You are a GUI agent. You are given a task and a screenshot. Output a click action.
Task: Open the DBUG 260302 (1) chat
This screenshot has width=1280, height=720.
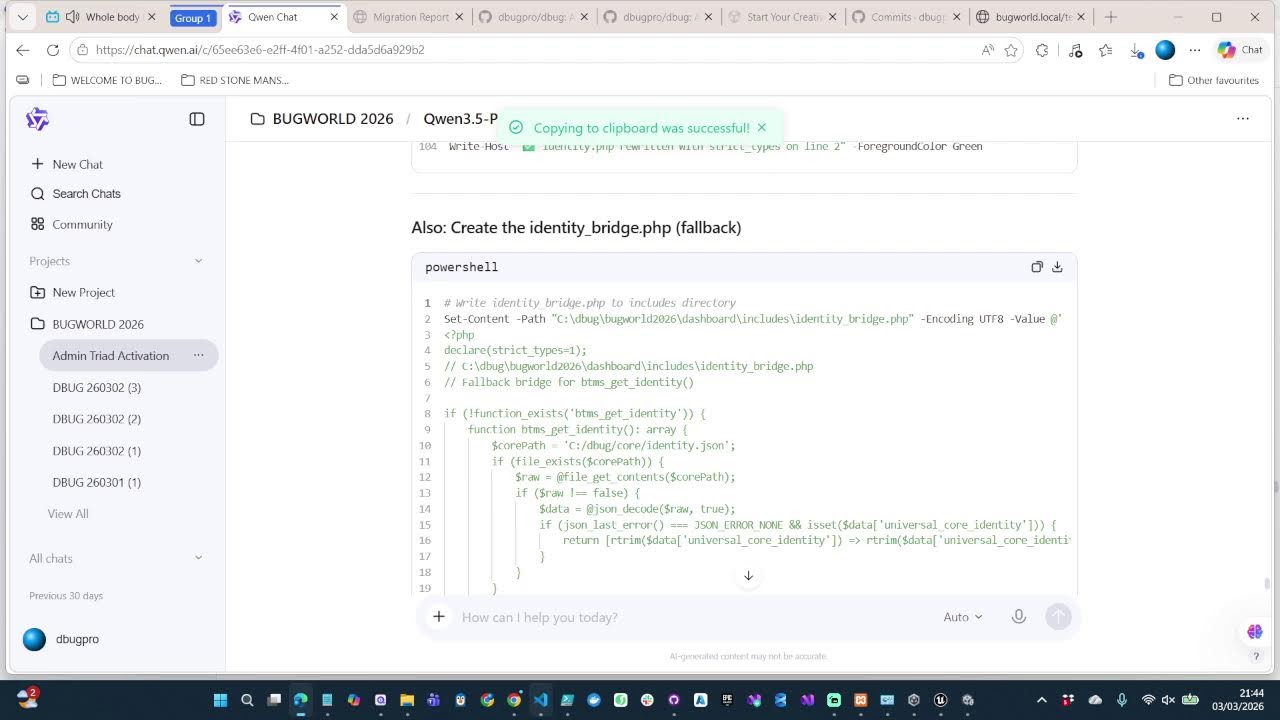(x=97, y=451)
